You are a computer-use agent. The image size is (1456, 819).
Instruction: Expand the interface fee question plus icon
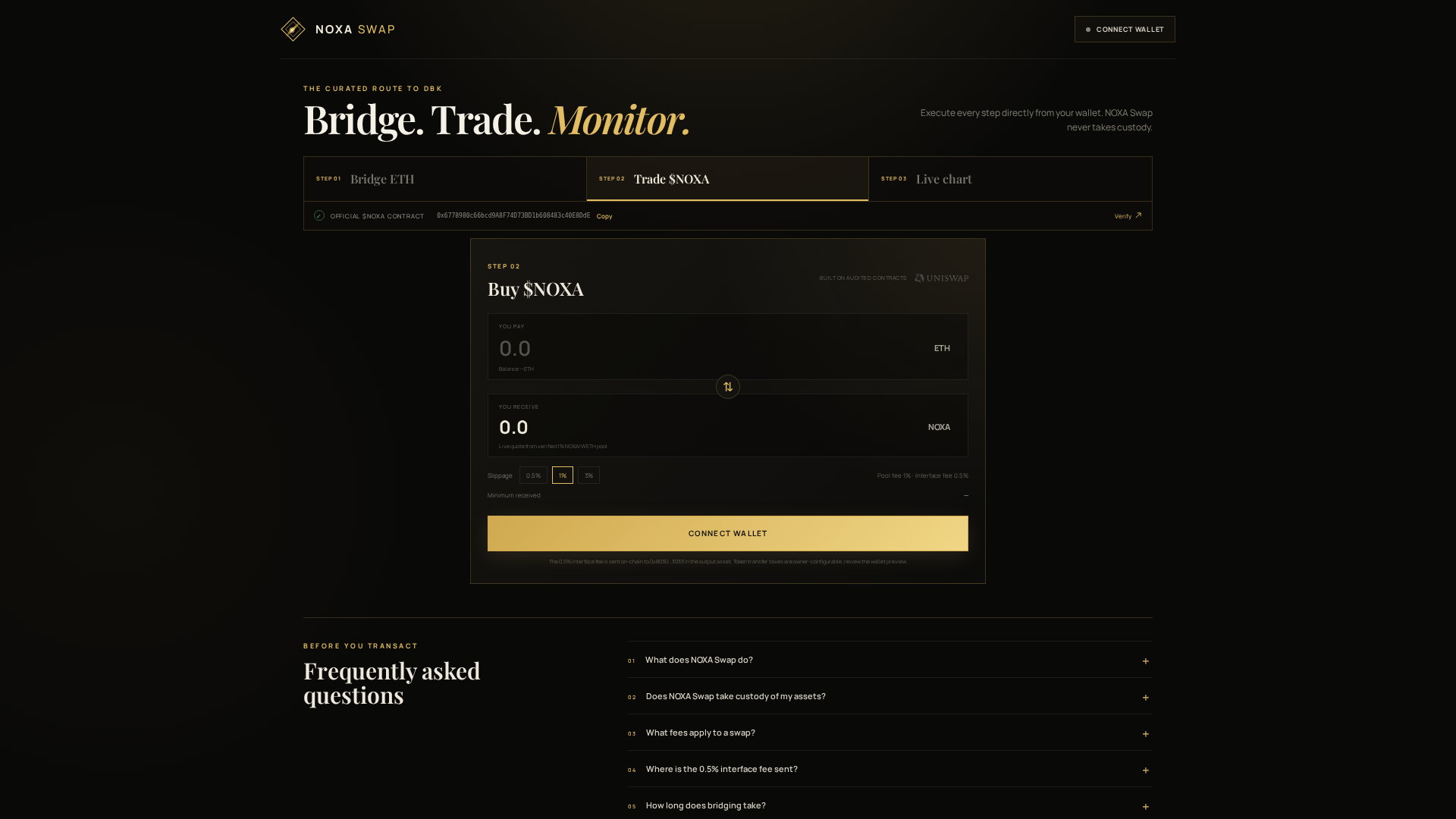point(1146,770)
